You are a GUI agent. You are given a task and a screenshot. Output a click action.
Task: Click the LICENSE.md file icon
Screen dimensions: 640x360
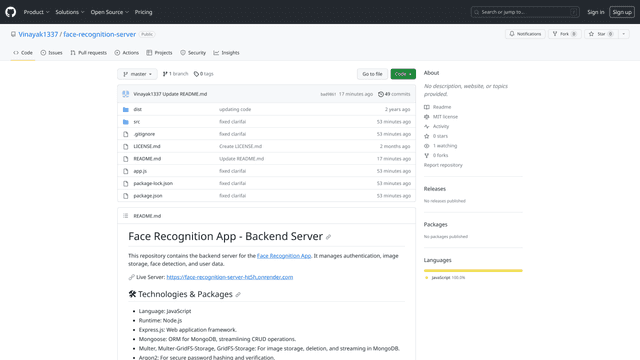pos(126,146)
